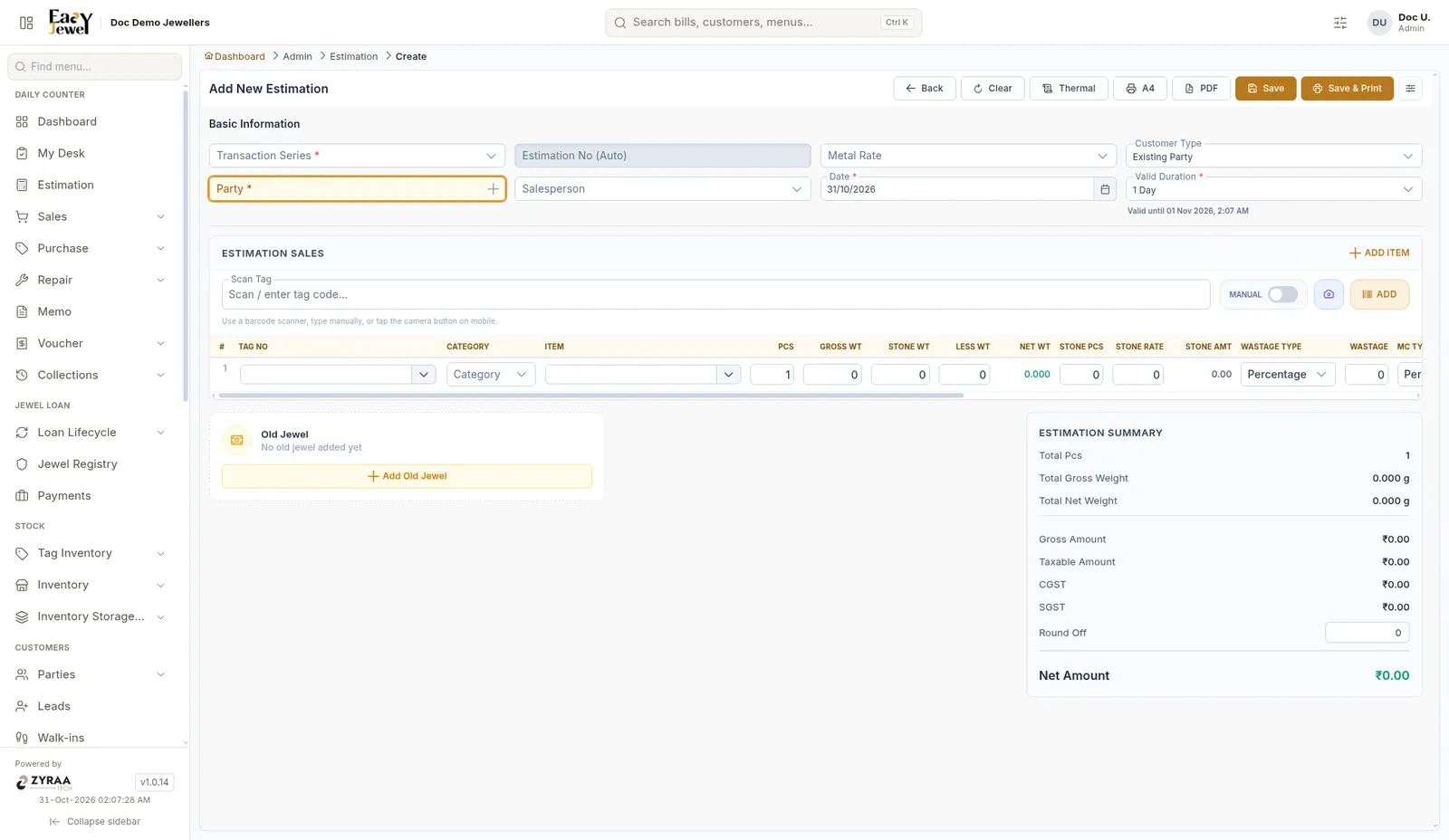Screen dimensions: 1449x840
Task: Click the Back button
Action: [925, 89]
